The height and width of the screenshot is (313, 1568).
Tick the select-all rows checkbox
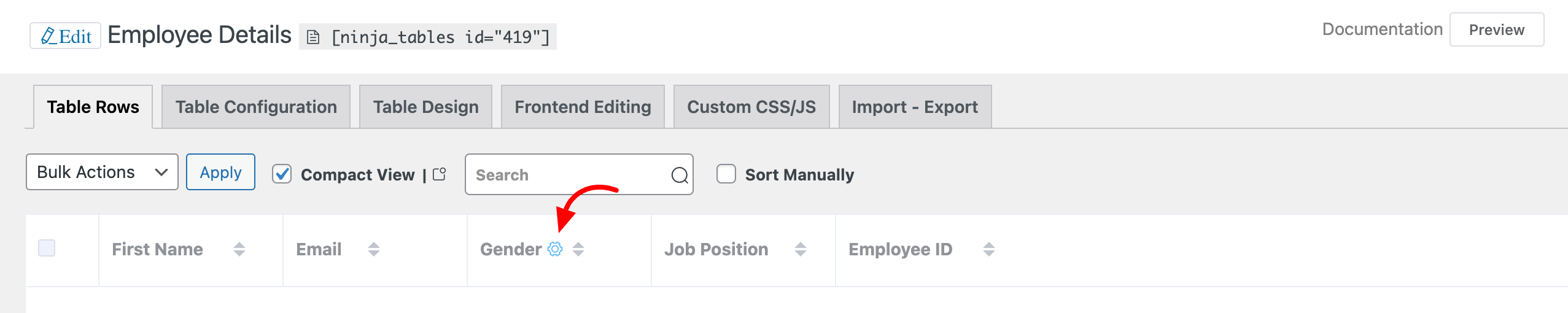click(47, 248)
